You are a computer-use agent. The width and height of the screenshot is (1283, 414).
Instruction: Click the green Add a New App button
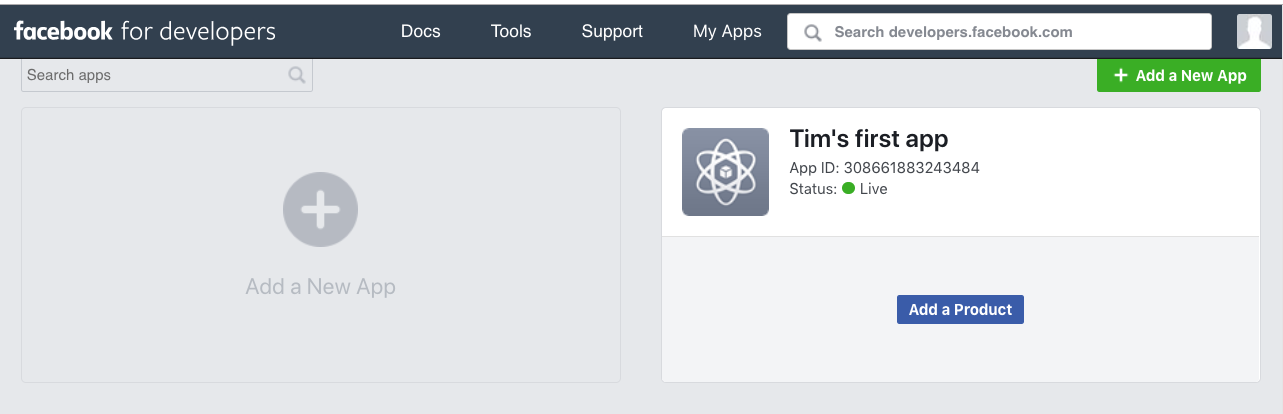tap(1179, 75)
